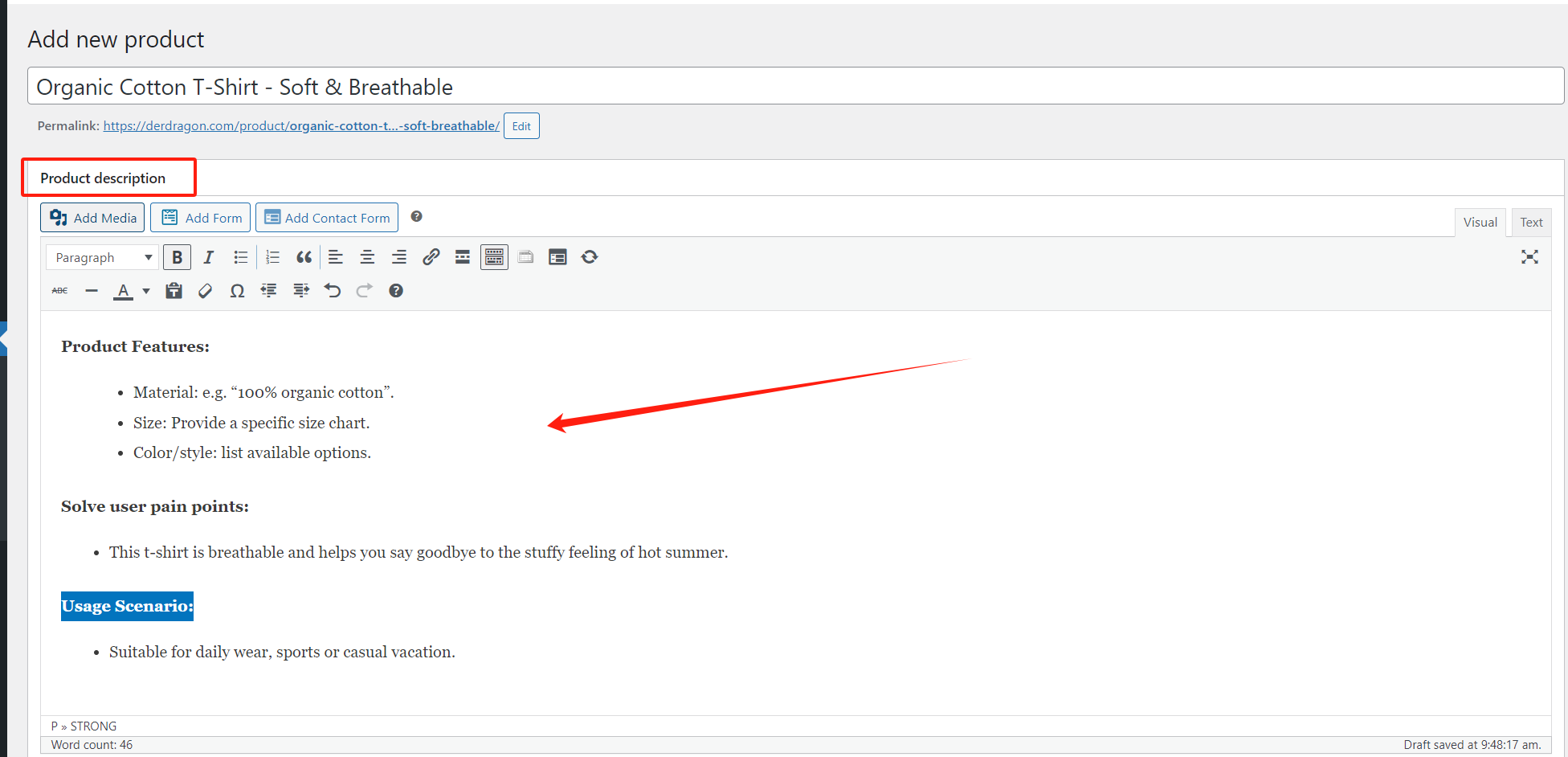Image resolution: width=1568 pixels, height=757 pixels.
Task: Open the Paragraph format dropdown
Action: tap(102, 257)
